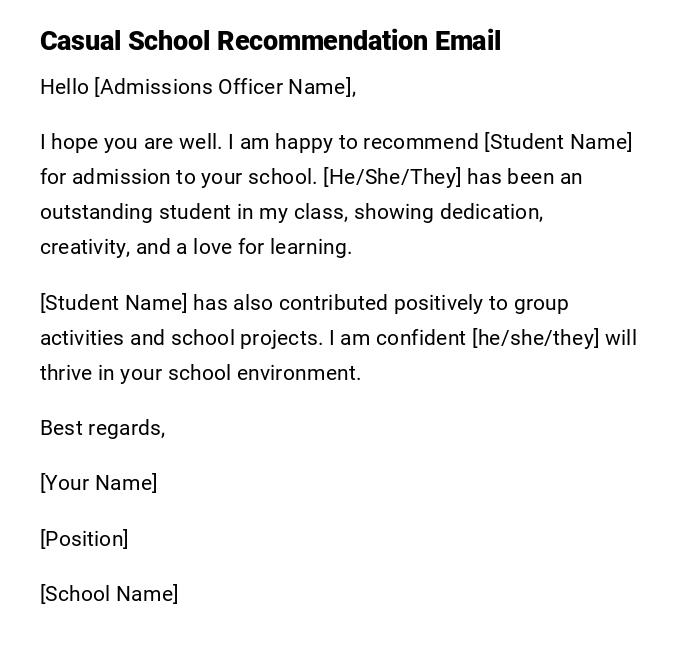Click '[Student Name]' starting the second paragraph
Image resolution: width=700 pixels, height=656 pixels.
(x=113, y=303)
